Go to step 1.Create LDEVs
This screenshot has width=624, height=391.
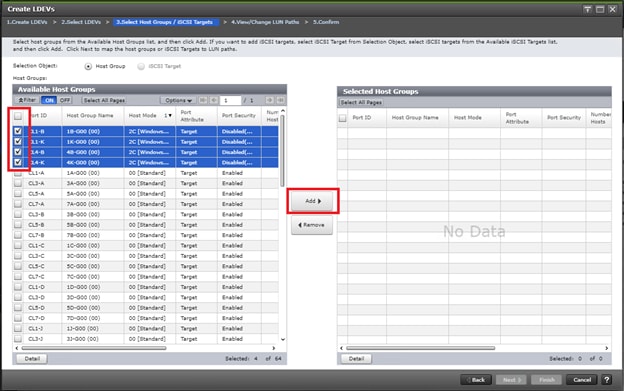27,22
